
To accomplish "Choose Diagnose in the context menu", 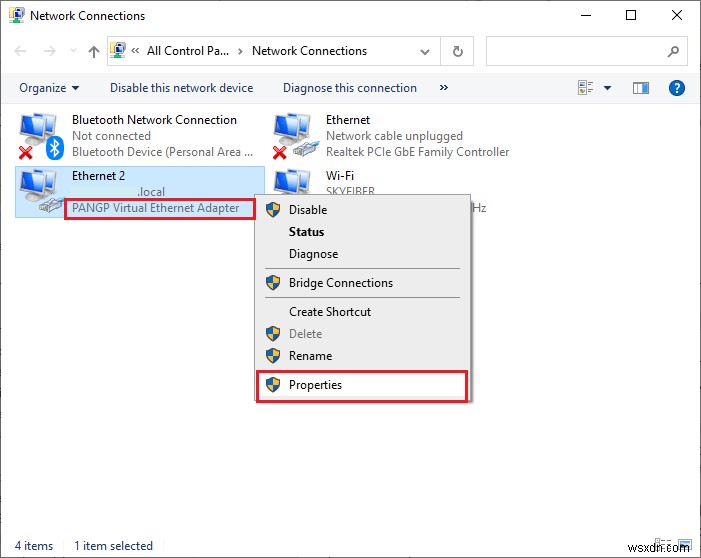I will (362, 254).
